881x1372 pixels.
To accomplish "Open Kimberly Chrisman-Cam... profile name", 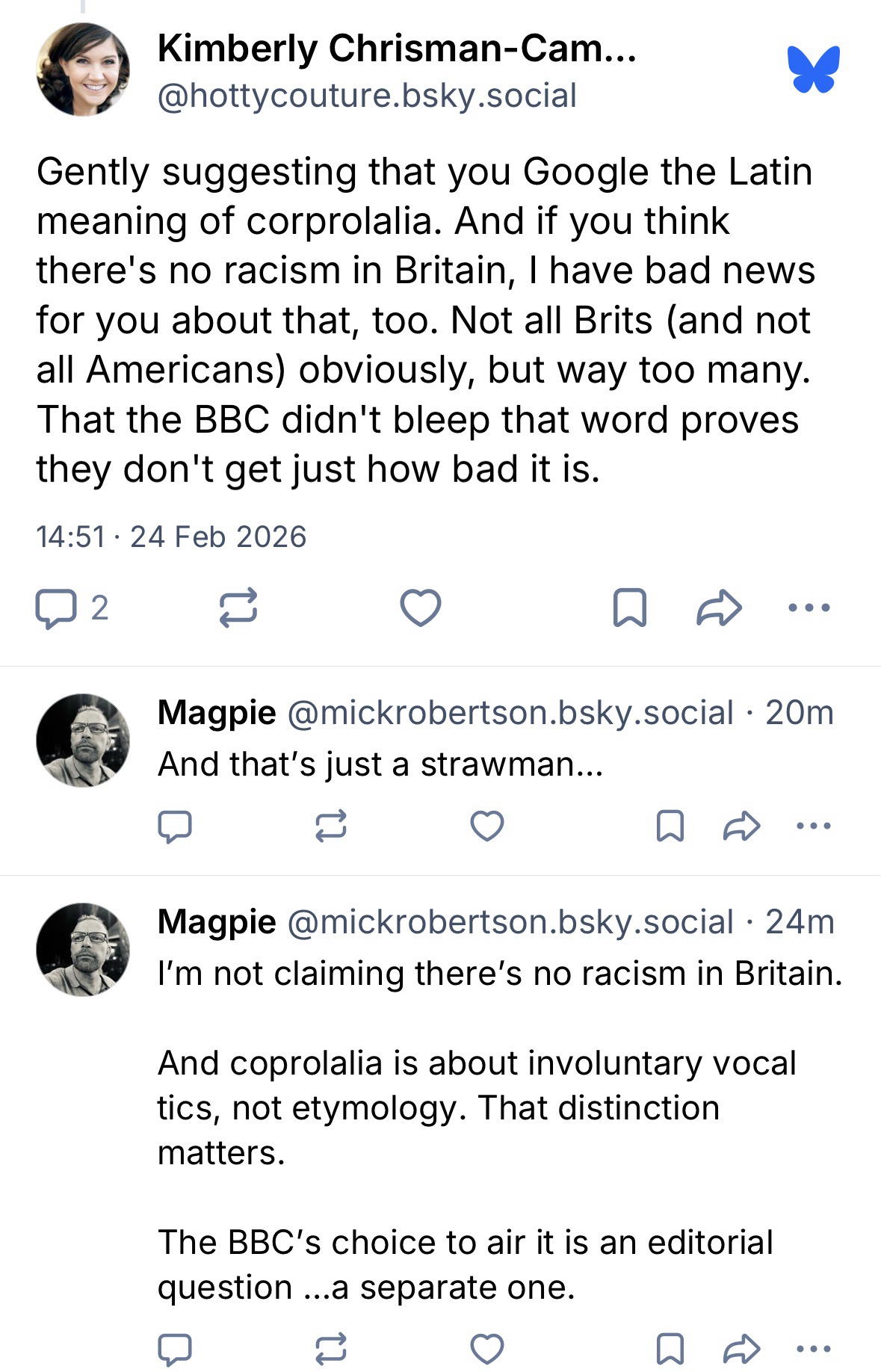I will [x=396, y=49].
